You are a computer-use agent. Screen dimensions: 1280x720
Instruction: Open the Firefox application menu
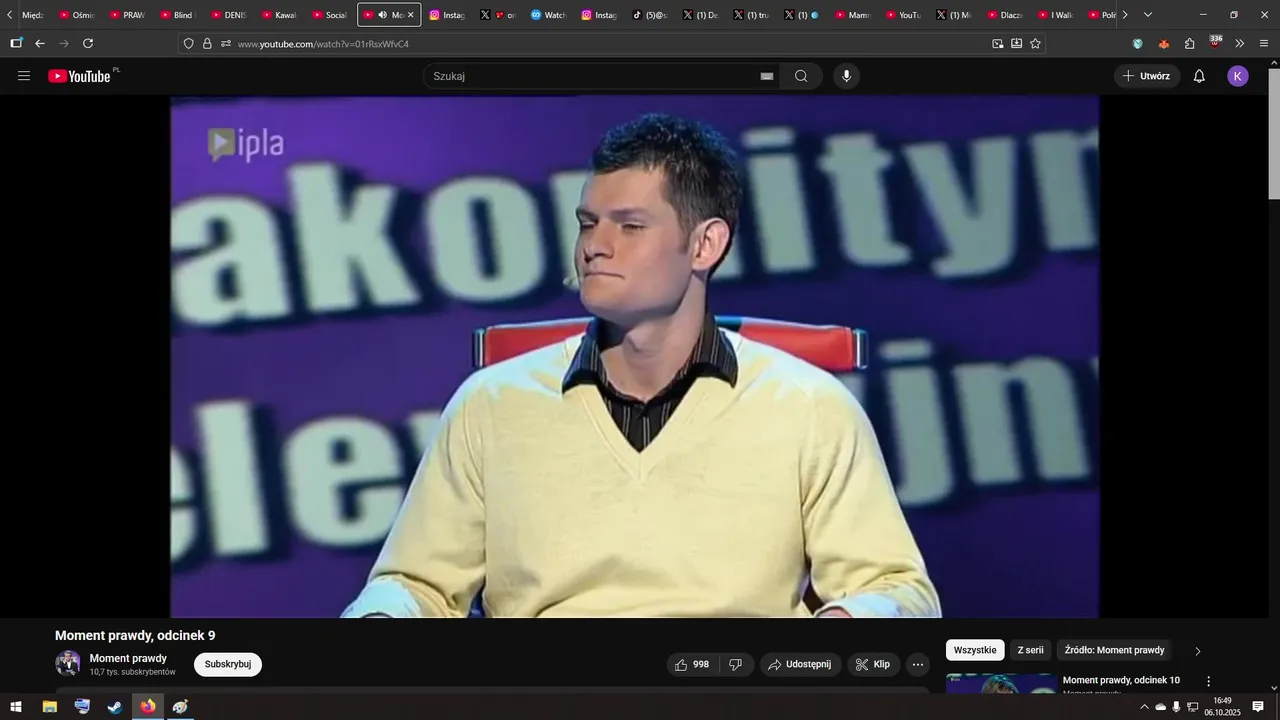point(1264,44)
